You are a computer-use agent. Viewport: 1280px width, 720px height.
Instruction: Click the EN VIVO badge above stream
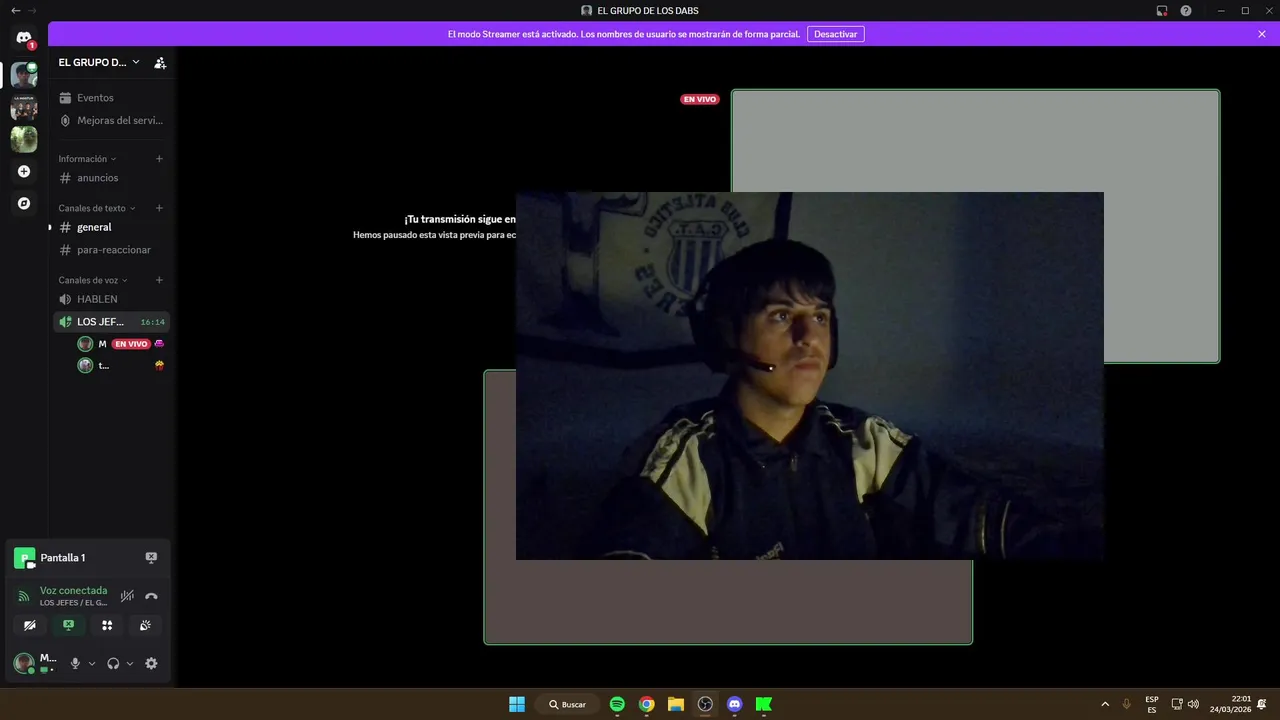point(700,99)
